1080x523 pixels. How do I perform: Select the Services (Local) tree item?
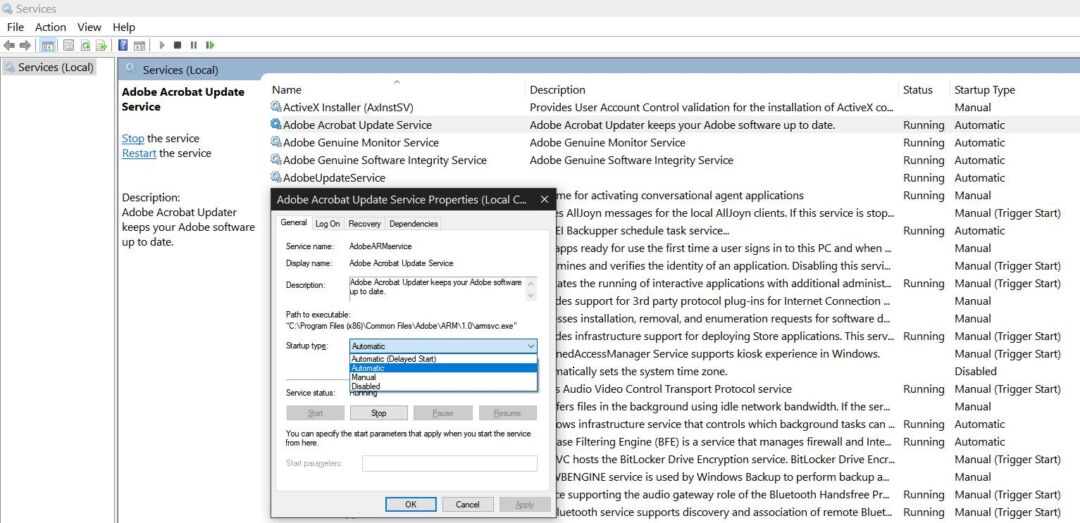click(x=56, y=67)
